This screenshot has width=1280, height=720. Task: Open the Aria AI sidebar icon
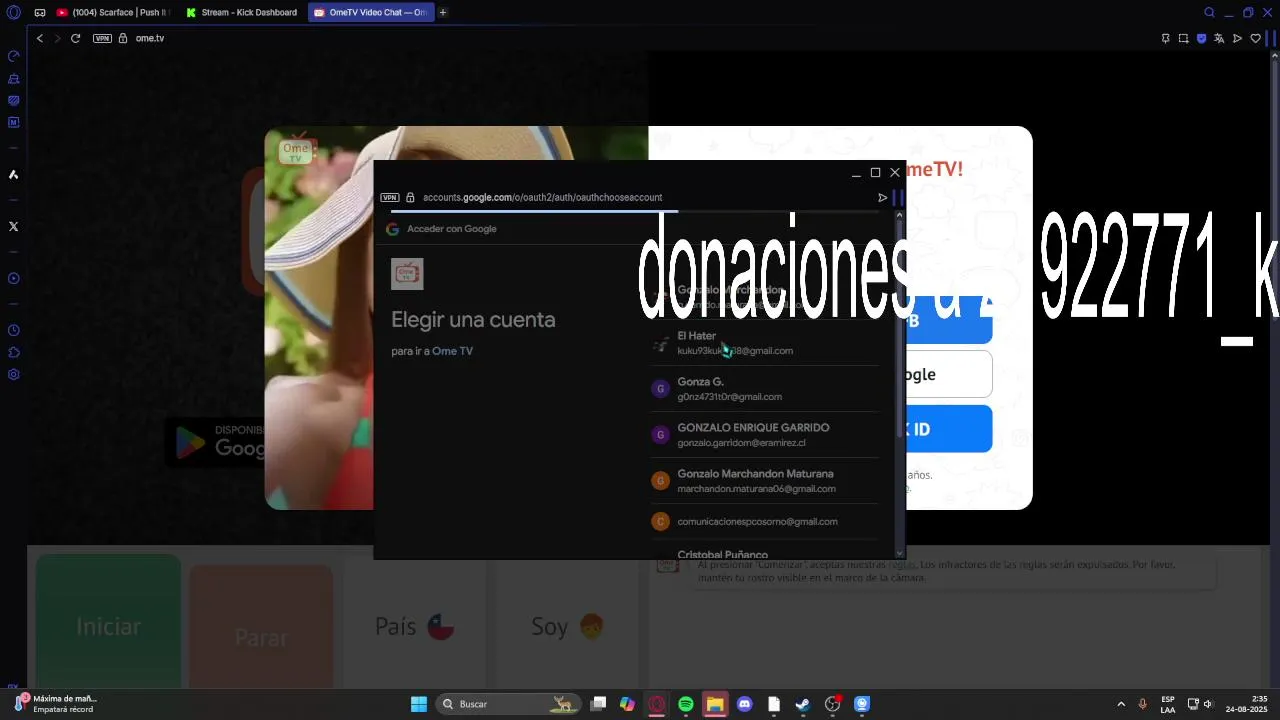[14, 175]
